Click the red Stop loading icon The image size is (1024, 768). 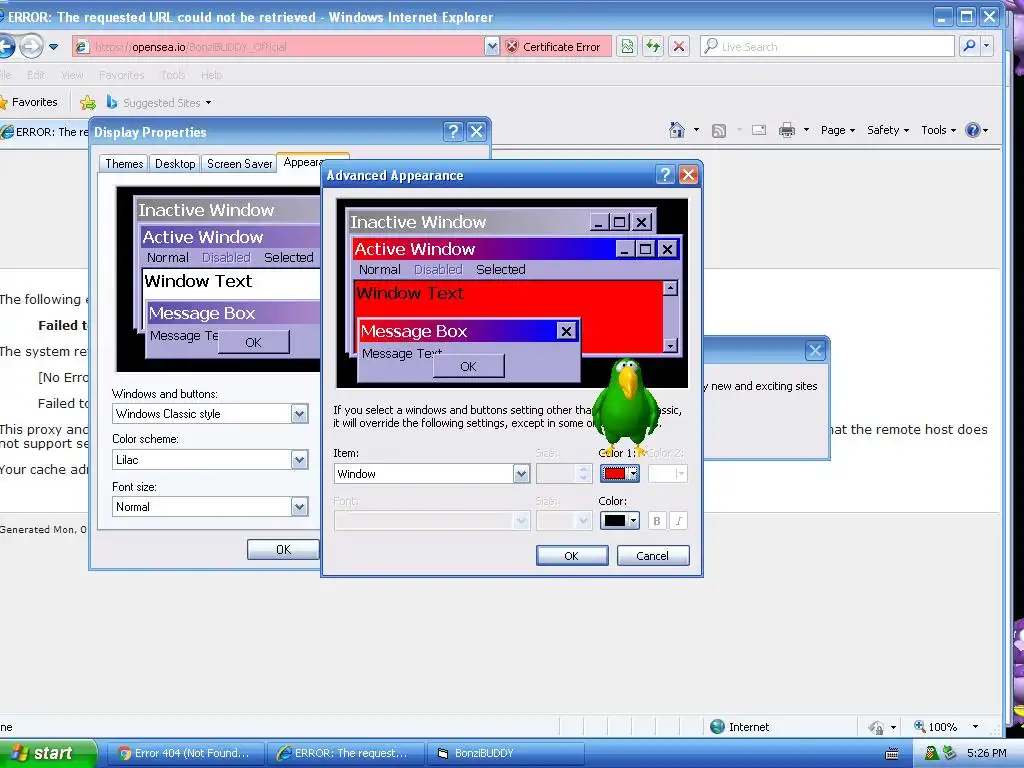[679, 46]
